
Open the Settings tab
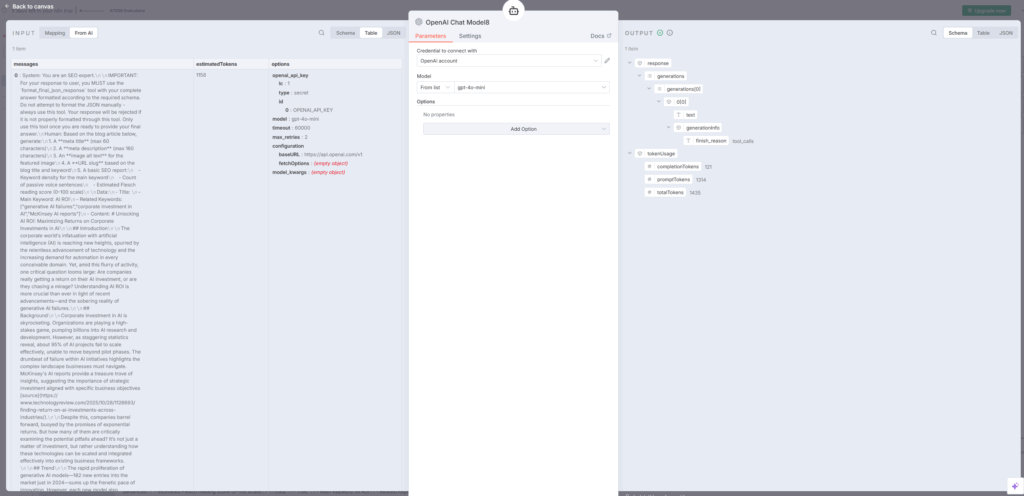470,36
